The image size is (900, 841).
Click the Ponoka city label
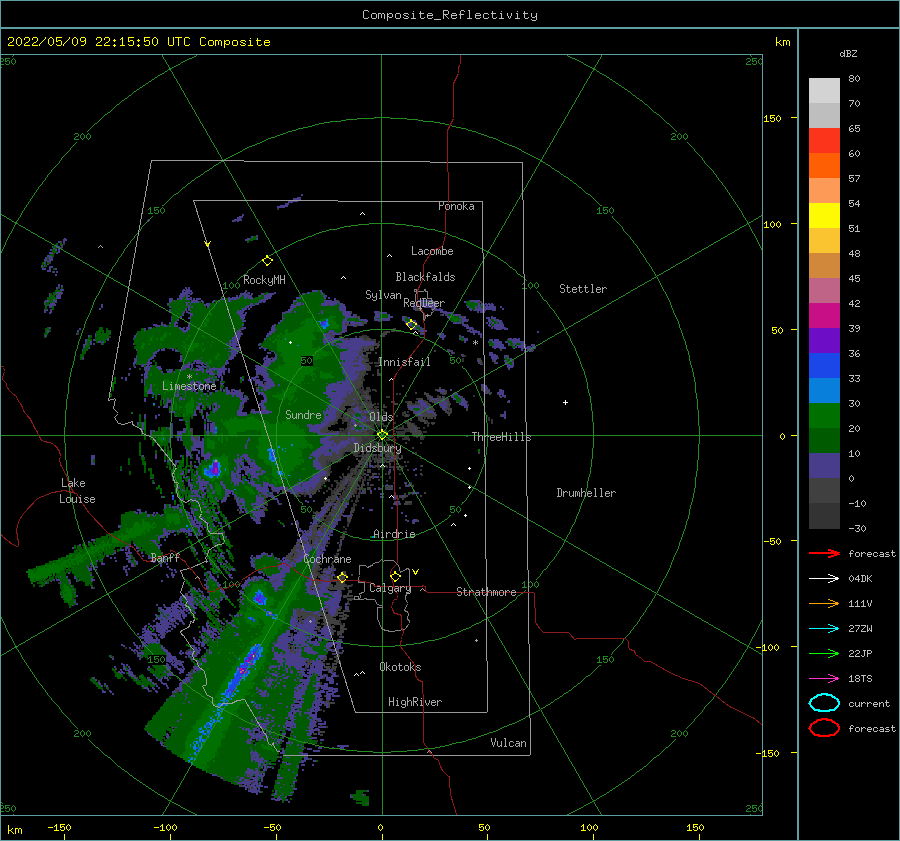[456, 206]
